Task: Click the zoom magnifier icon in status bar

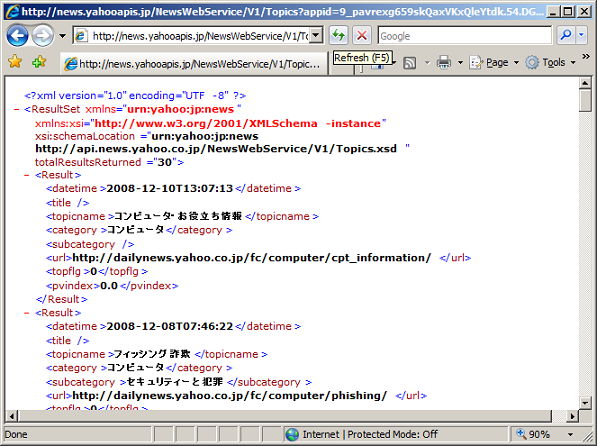Action: (x=521, y=434)
